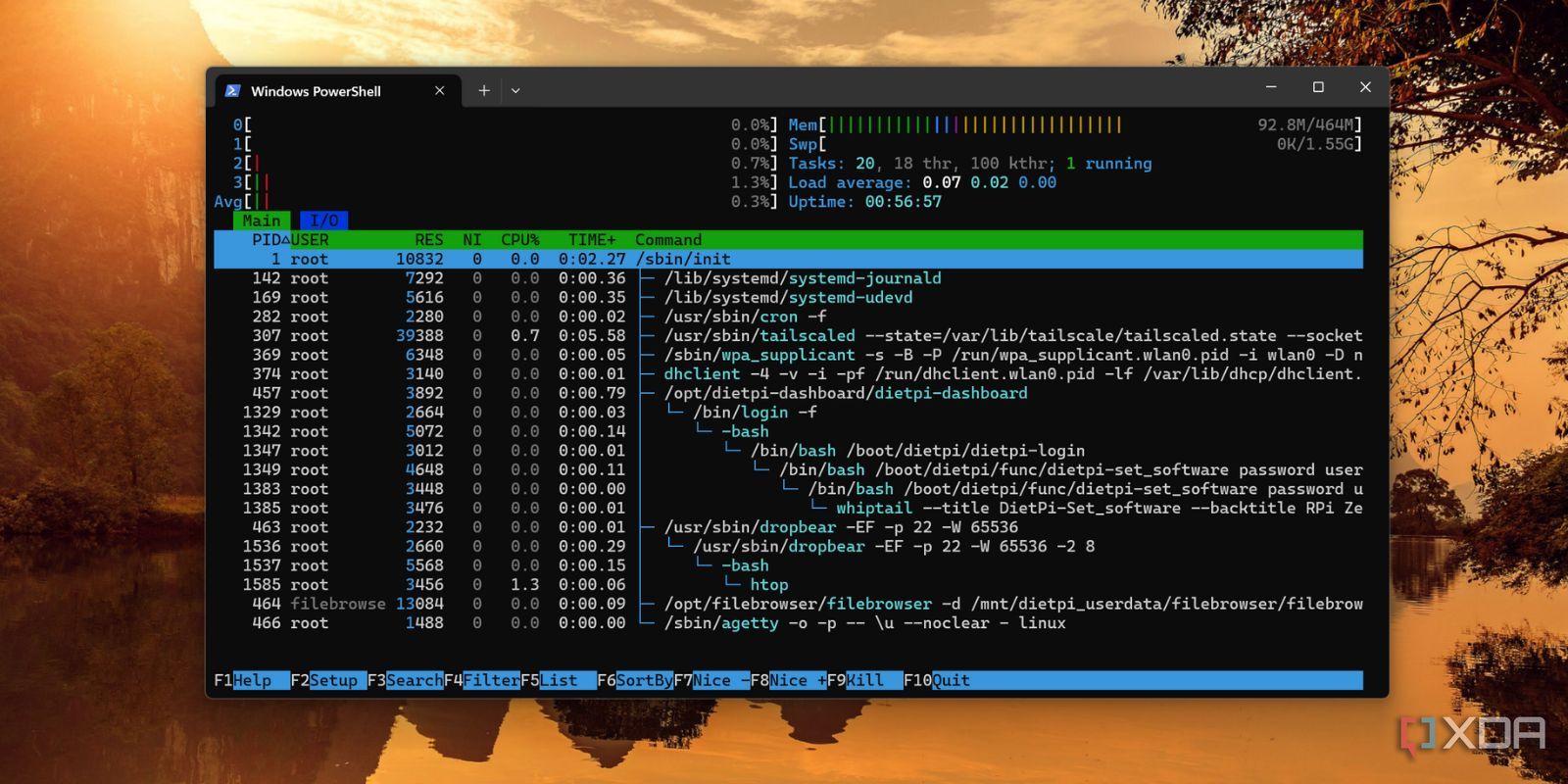Sort by the USER column header
The width and height of the screenshot is (1568, 784).
(x=310, y=240)
